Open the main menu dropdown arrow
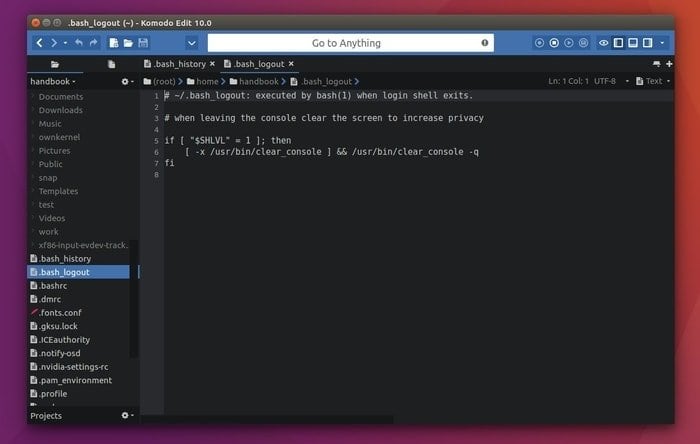700x444 pixels. (x=662, y=43)
